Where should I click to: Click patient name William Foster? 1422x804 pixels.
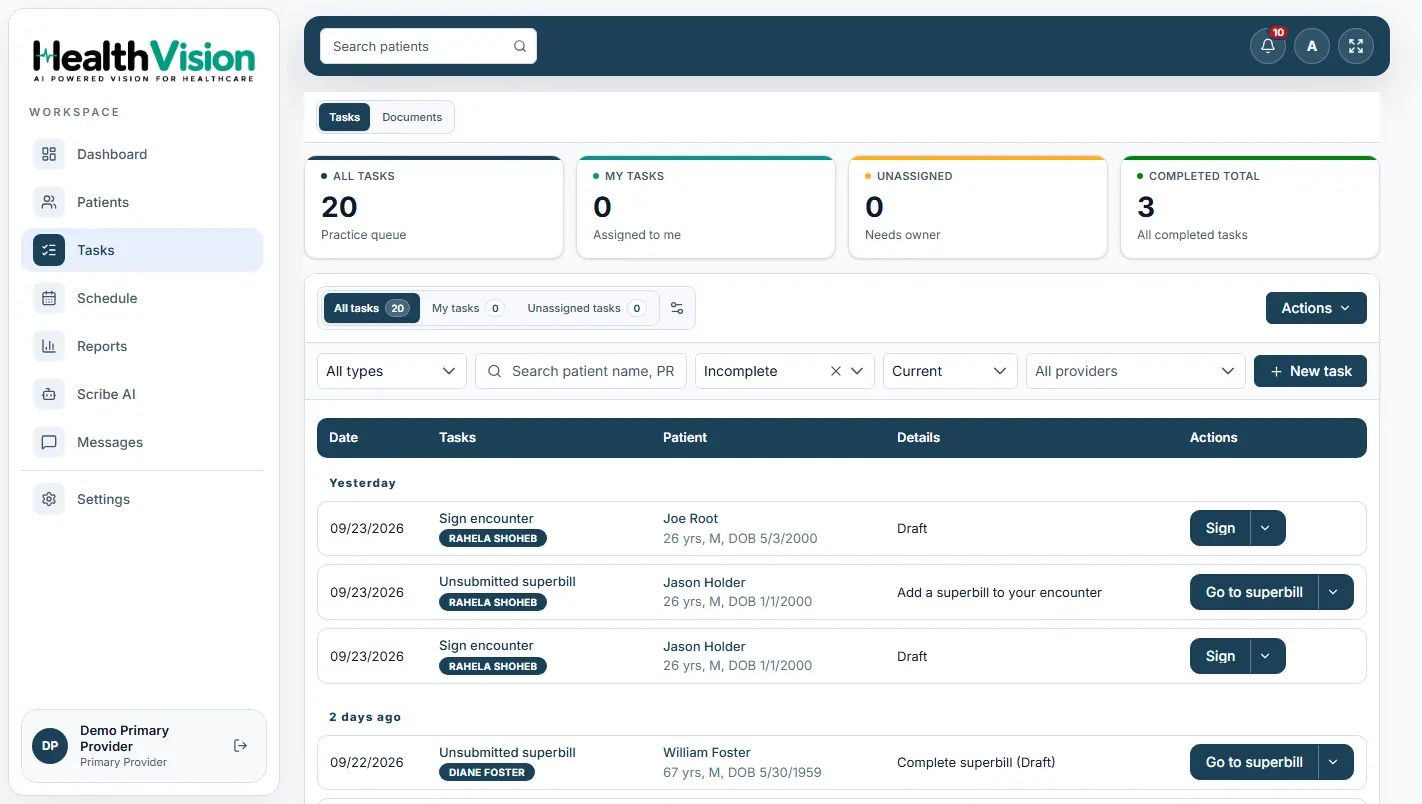tap(707, 752)
